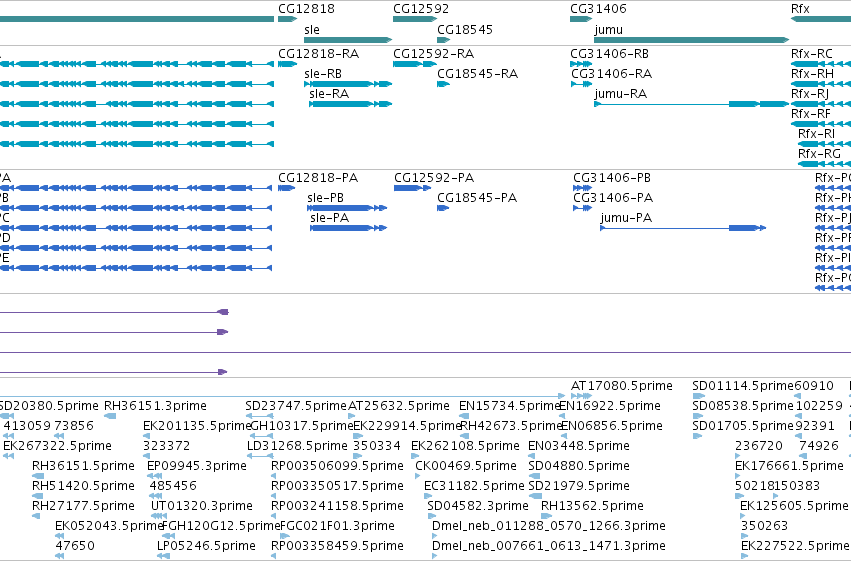
Task: Click transcript CG18545-RA
Action: pyautogui.click(x=477, y=74)
